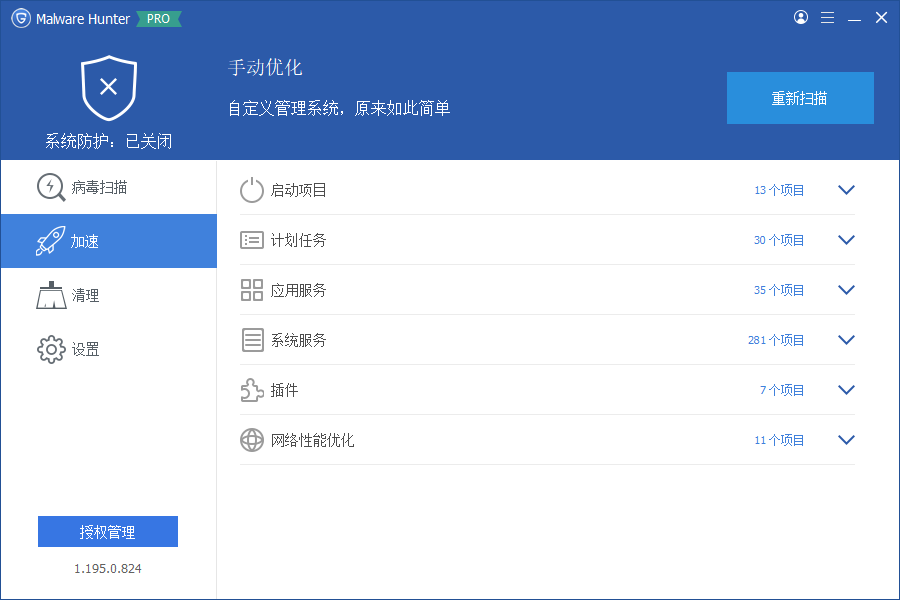This screenshot has height=600, width=900.
Task: Expand the 插件 row chevron
Action: [846, 389]
